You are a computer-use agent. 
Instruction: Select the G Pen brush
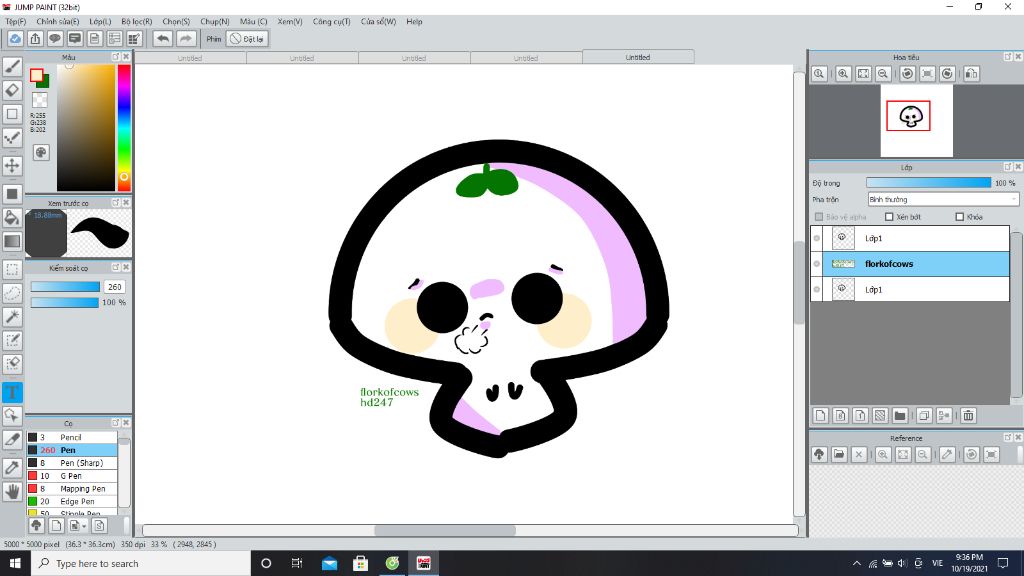coord(72,476)
